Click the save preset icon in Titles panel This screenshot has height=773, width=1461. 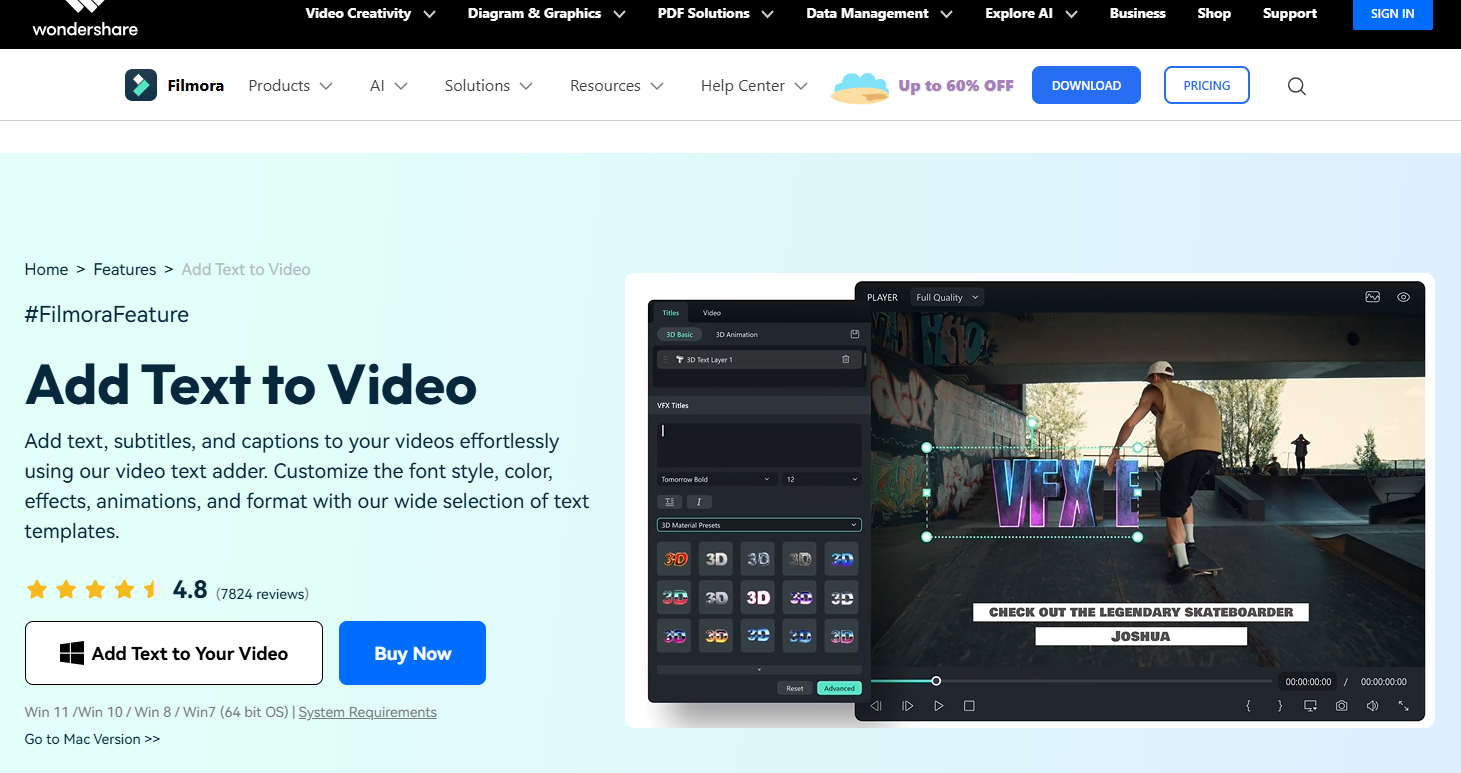(x=855, y=334)
